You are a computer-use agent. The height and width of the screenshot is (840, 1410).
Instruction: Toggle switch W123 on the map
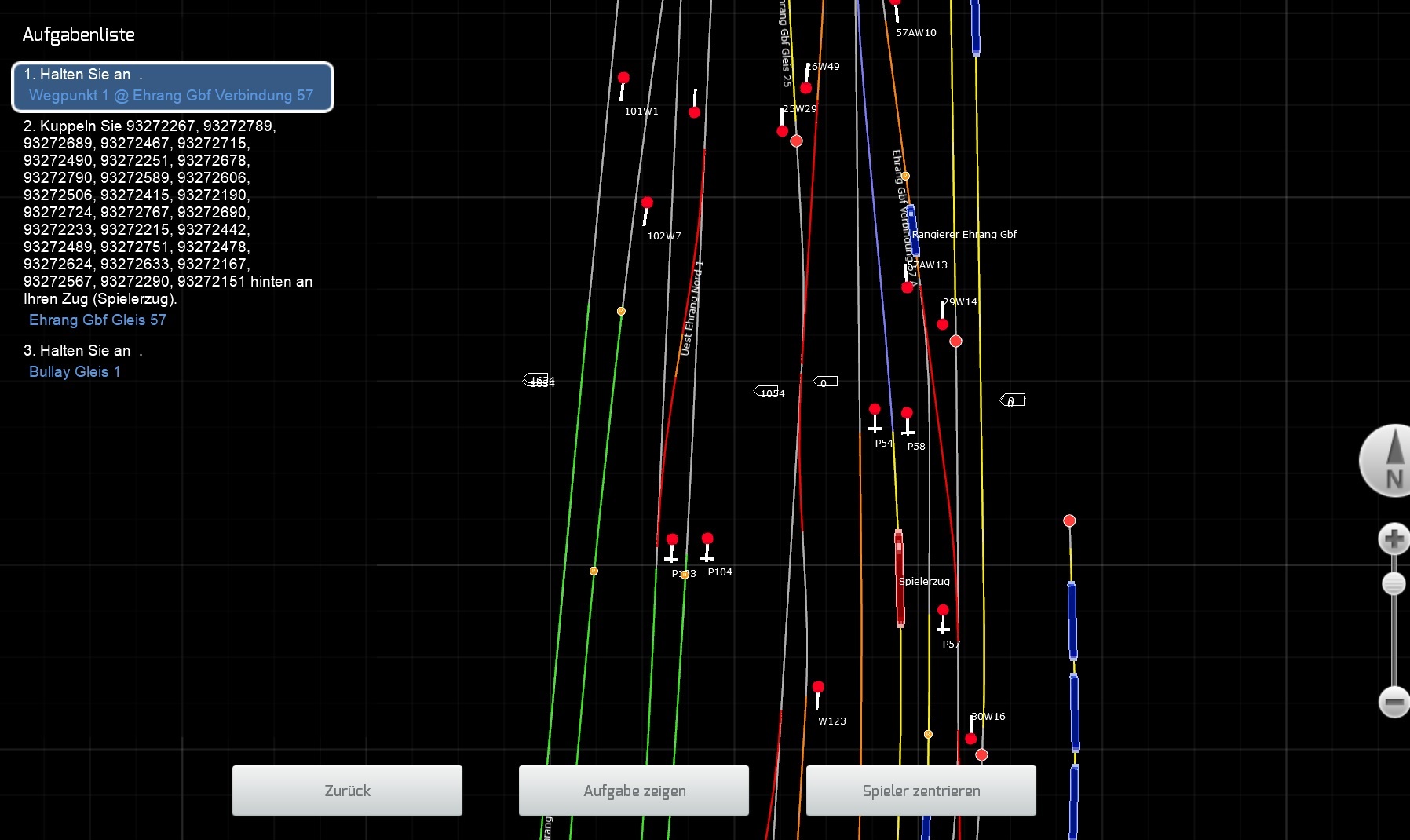point(818,688)
